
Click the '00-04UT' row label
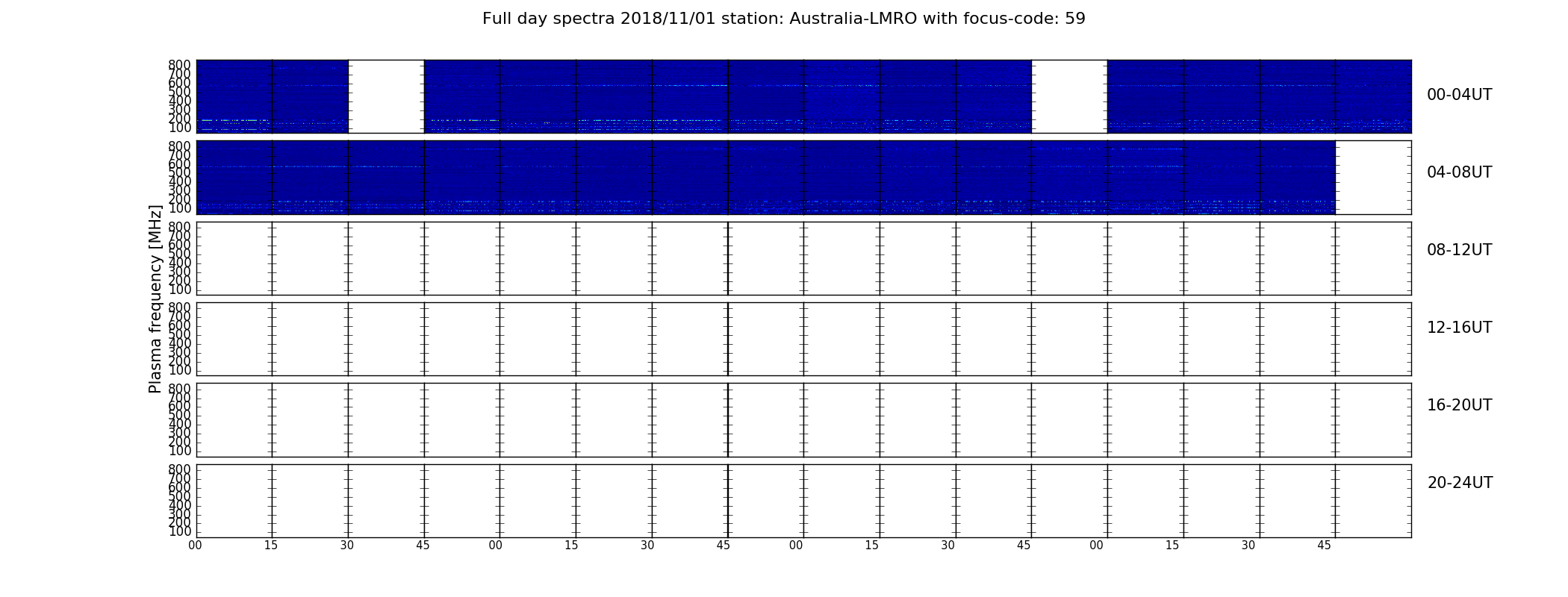(1460, 95)
